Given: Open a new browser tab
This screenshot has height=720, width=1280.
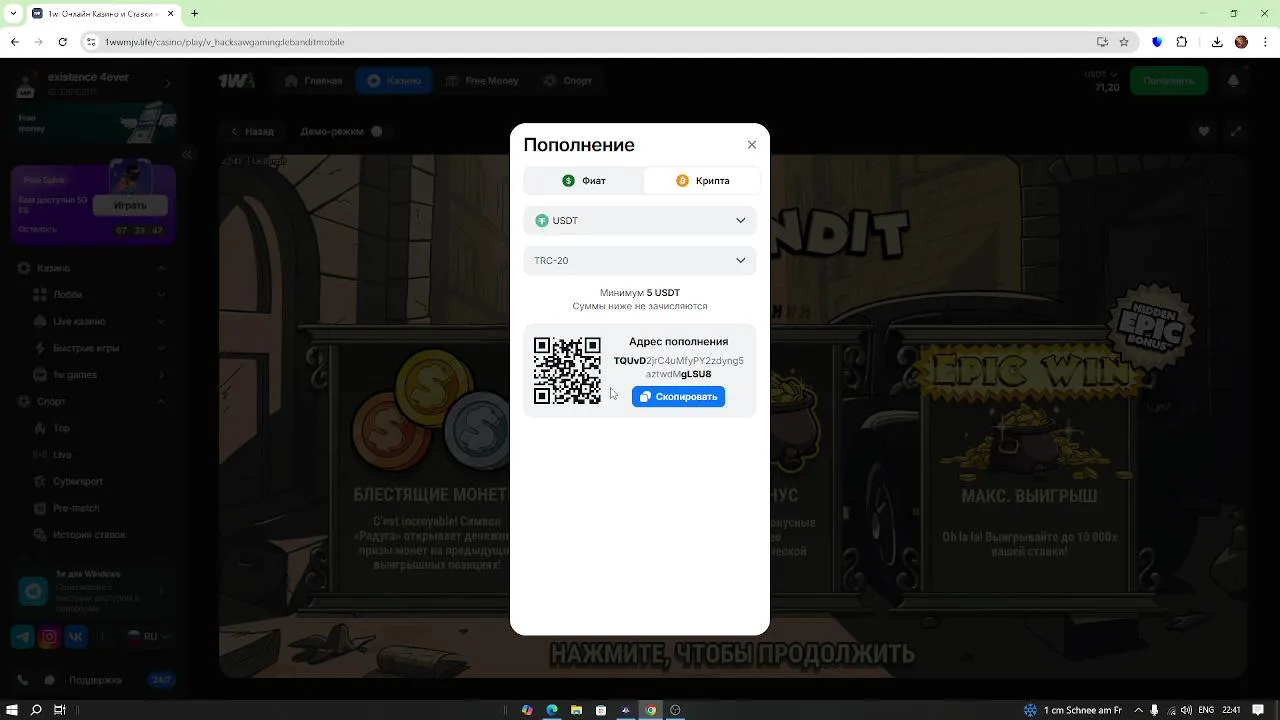Looking at the screenshot, I should pyautogui.click(x=194, y=14).
